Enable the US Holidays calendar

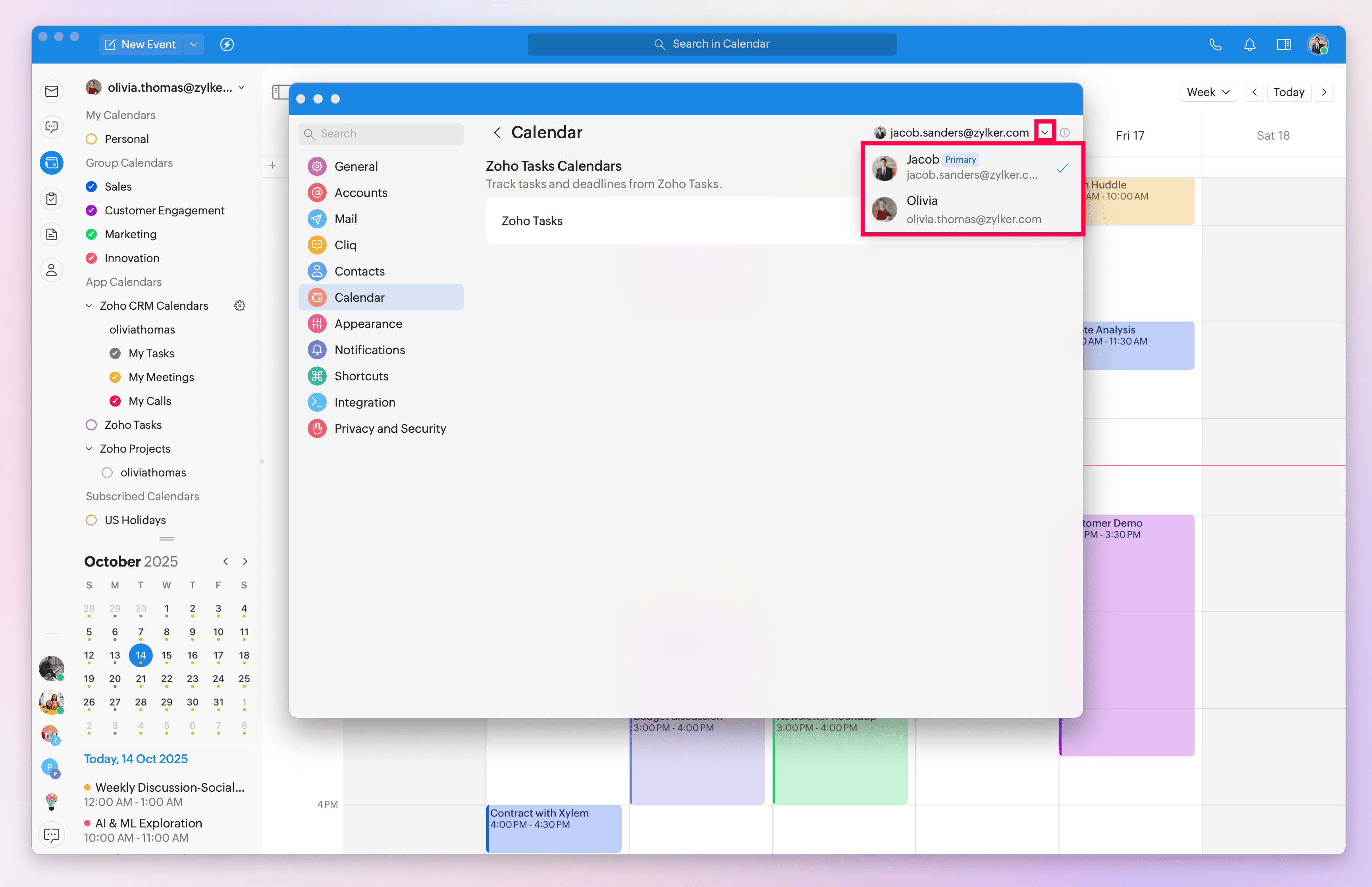pos(91,520)
